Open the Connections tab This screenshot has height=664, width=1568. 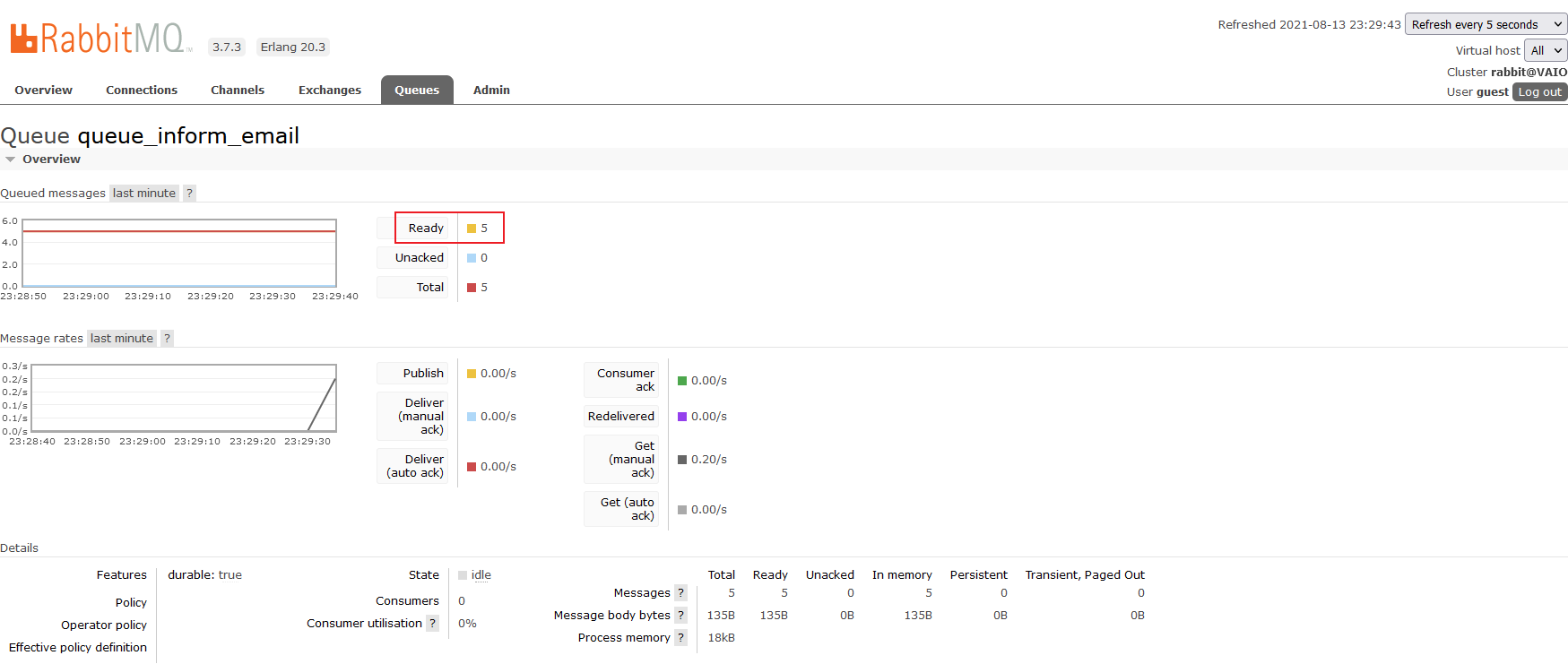click(x=142, y=90)
